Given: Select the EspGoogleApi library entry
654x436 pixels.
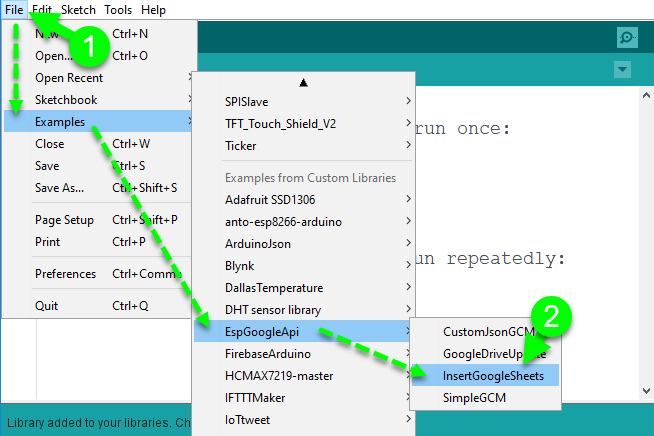Looking at the screenshot, I should (x=304, y=332).
